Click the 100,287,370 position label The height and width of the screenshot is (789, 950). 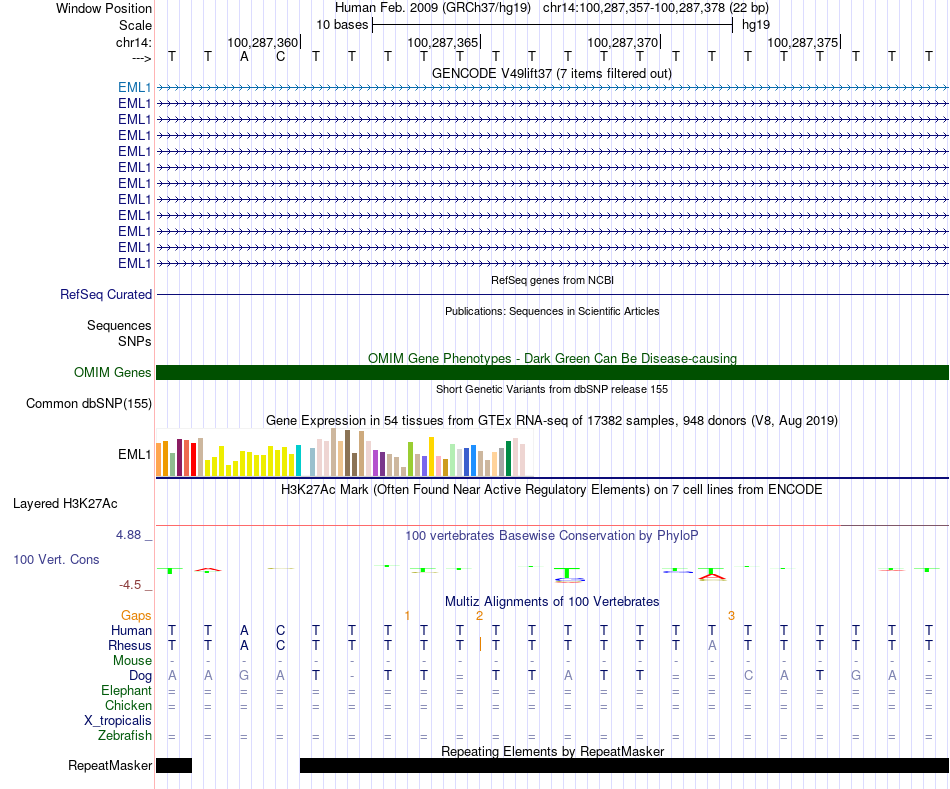click(623, 42)
